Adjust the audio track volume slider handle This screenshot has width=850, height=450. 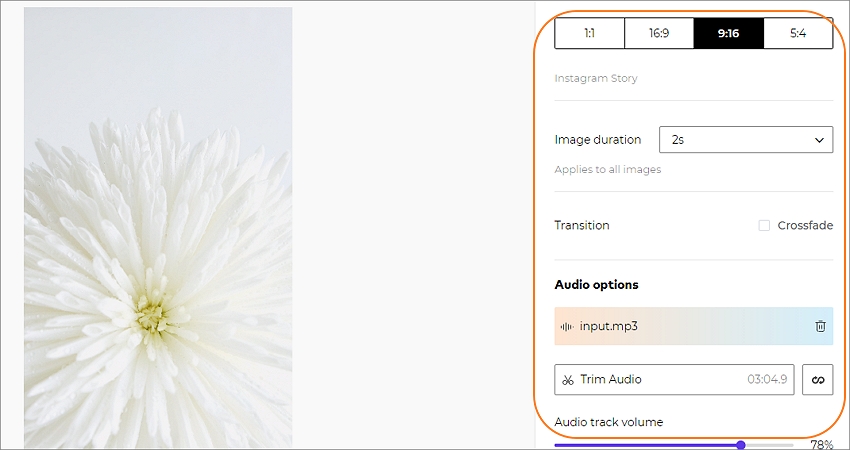(741, 445)
